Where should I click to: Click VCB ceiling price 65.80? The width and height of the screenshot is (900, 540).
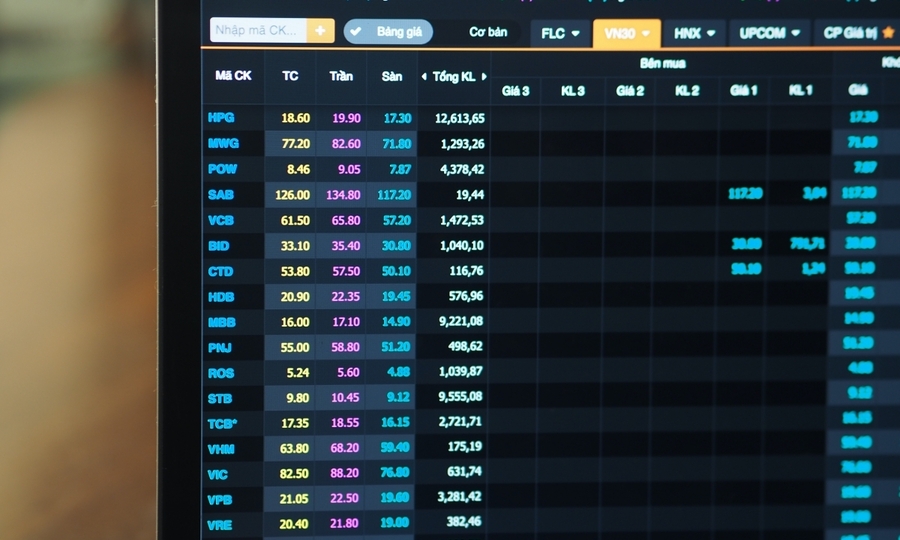coord(346,220)
